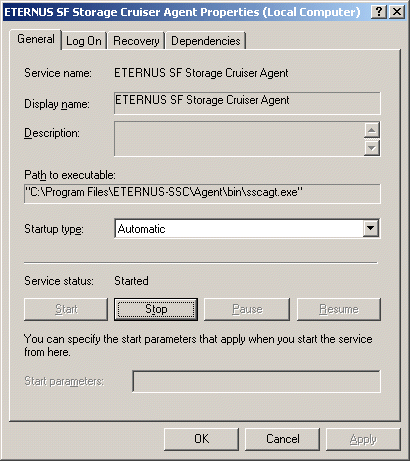The image size is (410, 461).
Task: Switch to the Recovery tab
Action: tap(136, 41)
